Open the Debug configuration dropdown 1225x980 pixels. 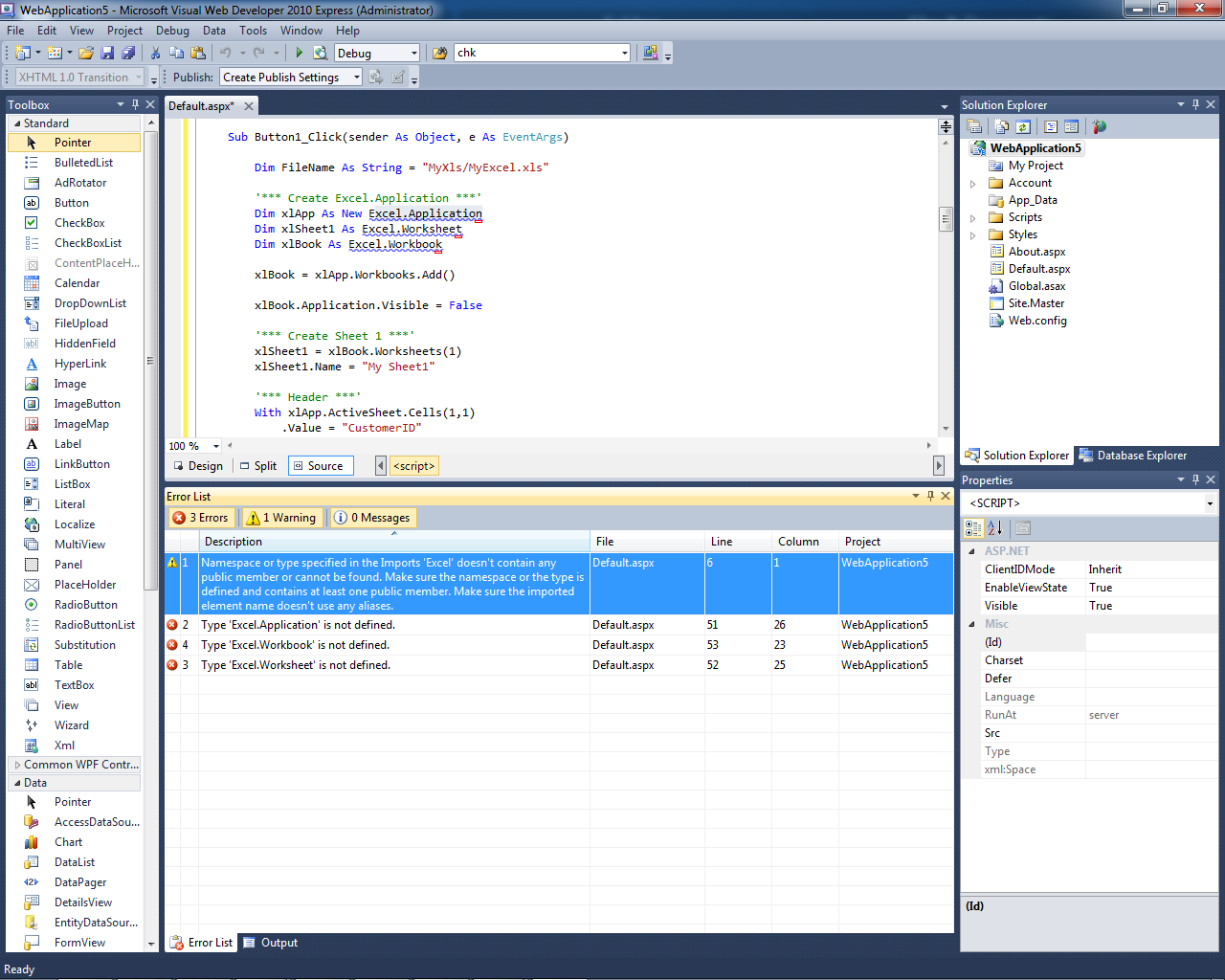click(414, 54)
